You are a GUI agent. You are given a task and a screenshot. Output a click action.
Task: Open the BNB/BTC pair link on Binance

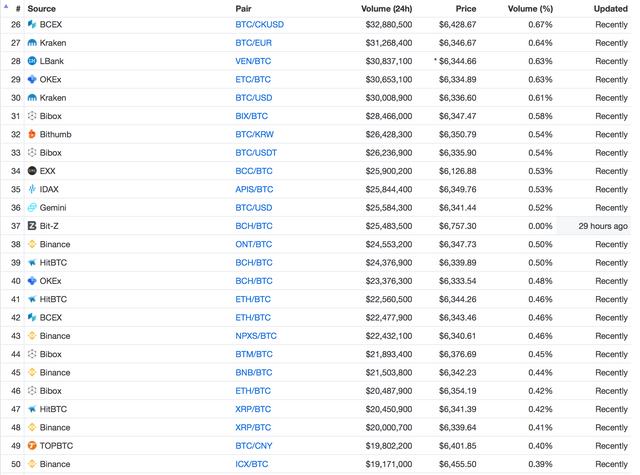pyautogui.click(x=253, y=372)
